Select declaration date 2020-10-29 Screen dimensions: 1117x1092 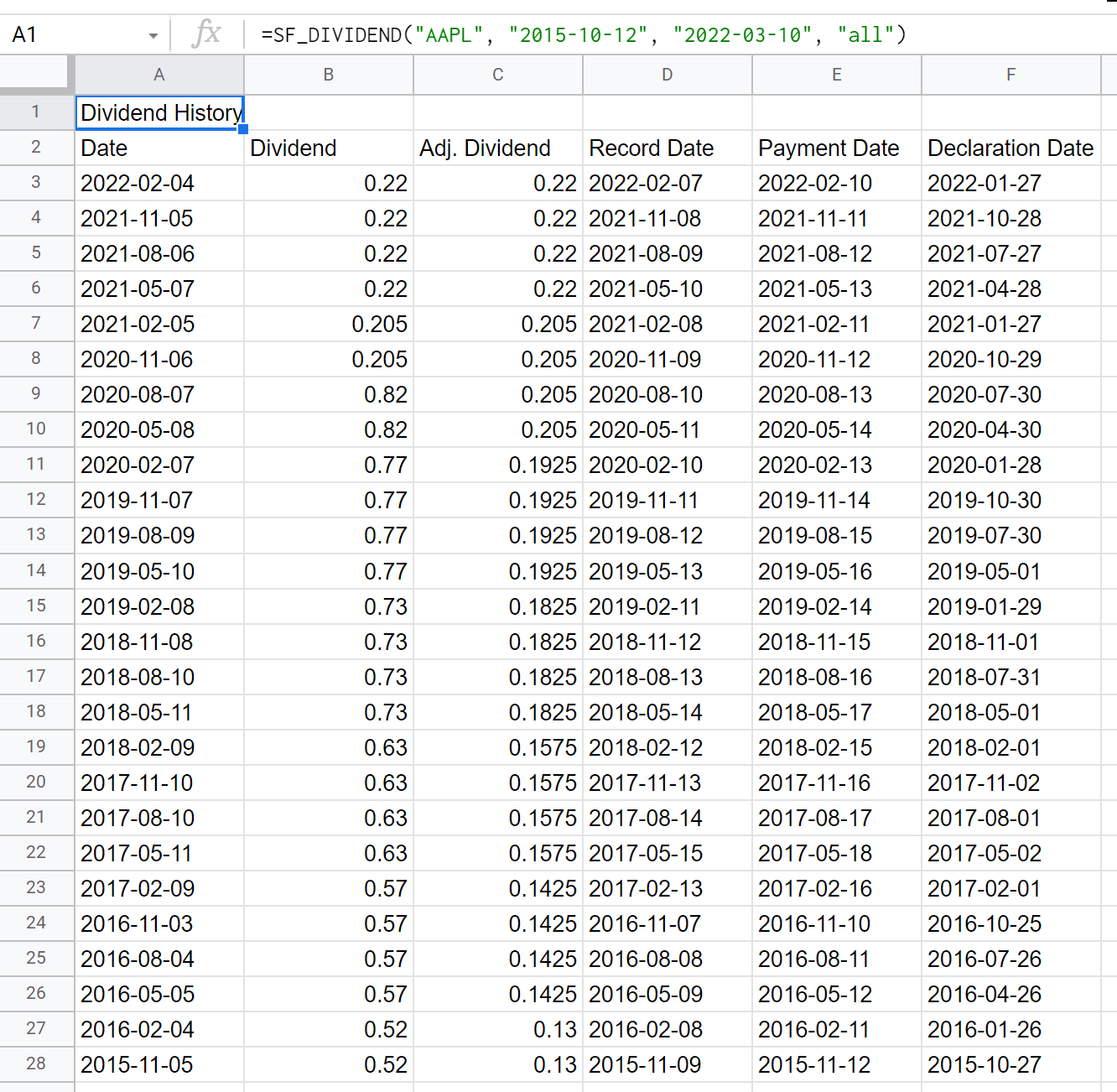pyautogui.click(x=1011, y=359)
